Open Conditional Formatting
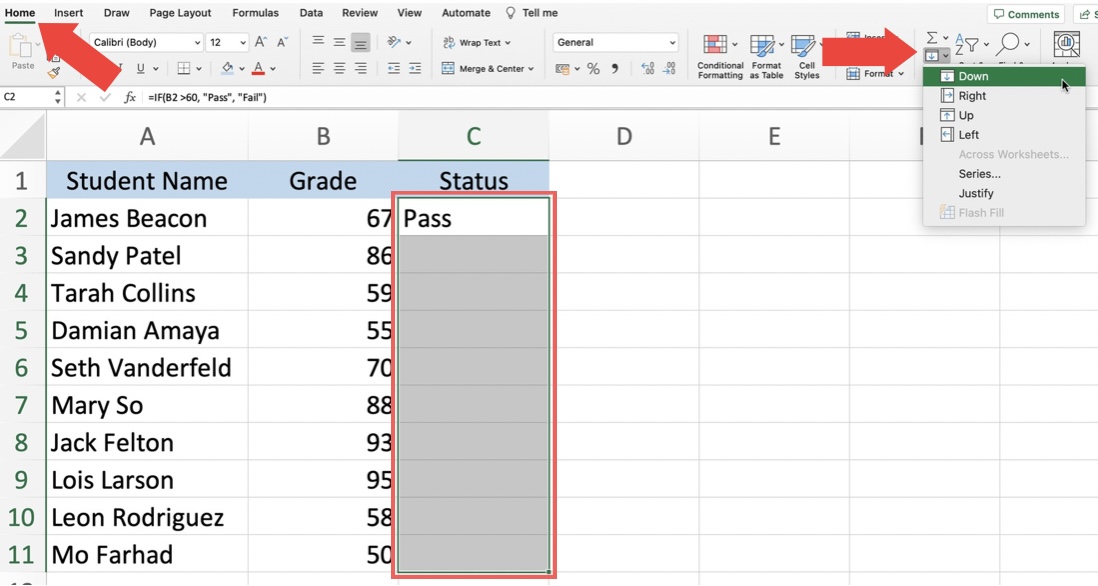1098x586 pixels. coord(720,57)
